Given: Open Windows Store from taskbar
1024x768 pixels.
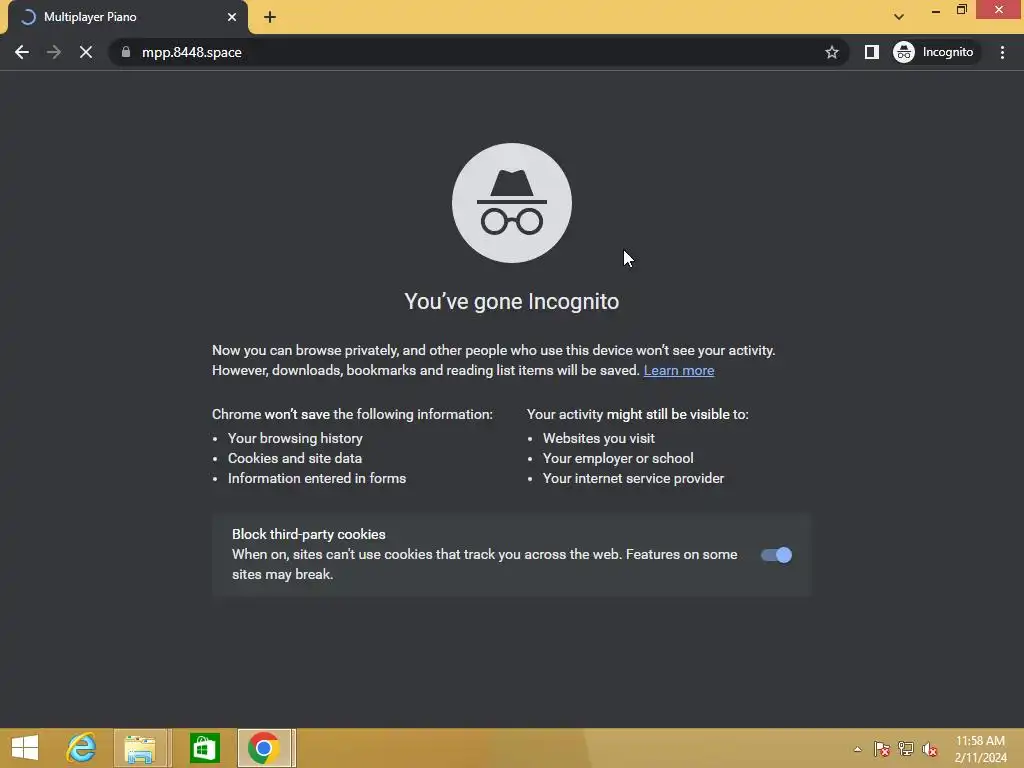Looking at the screenshot, I should tap(204, 748).
